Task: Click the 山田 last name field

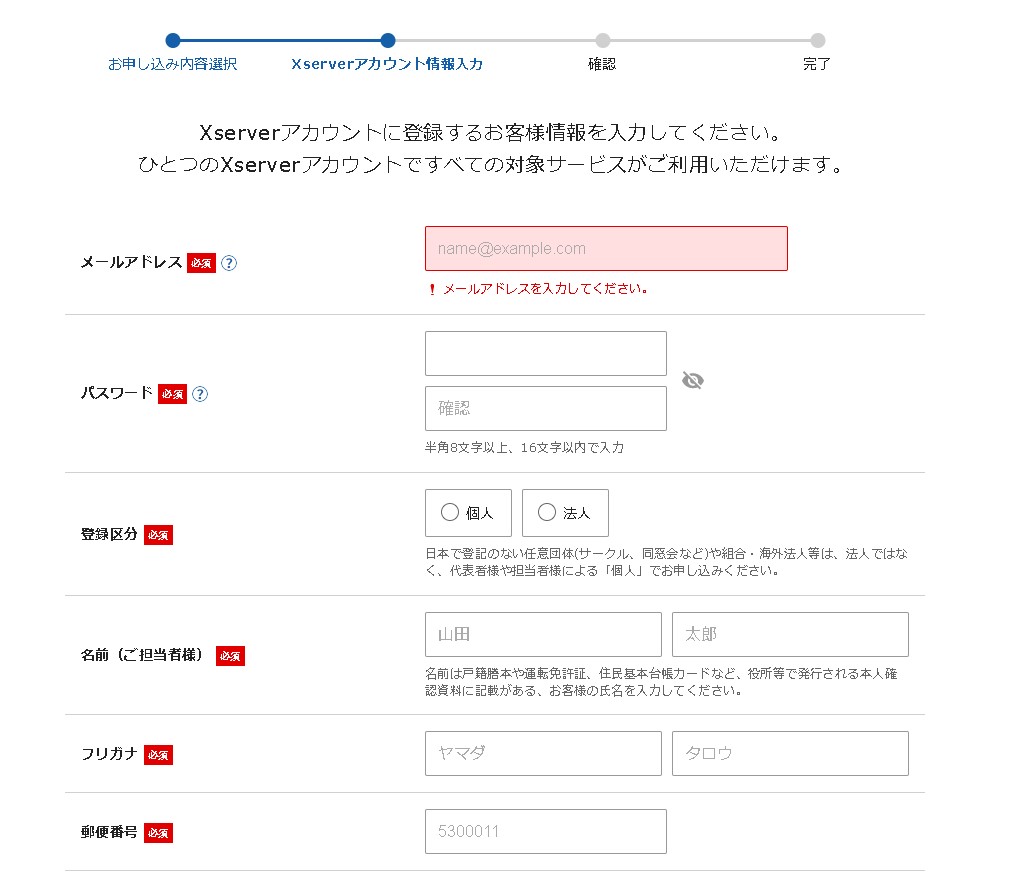Action: (x=543, y=635)
